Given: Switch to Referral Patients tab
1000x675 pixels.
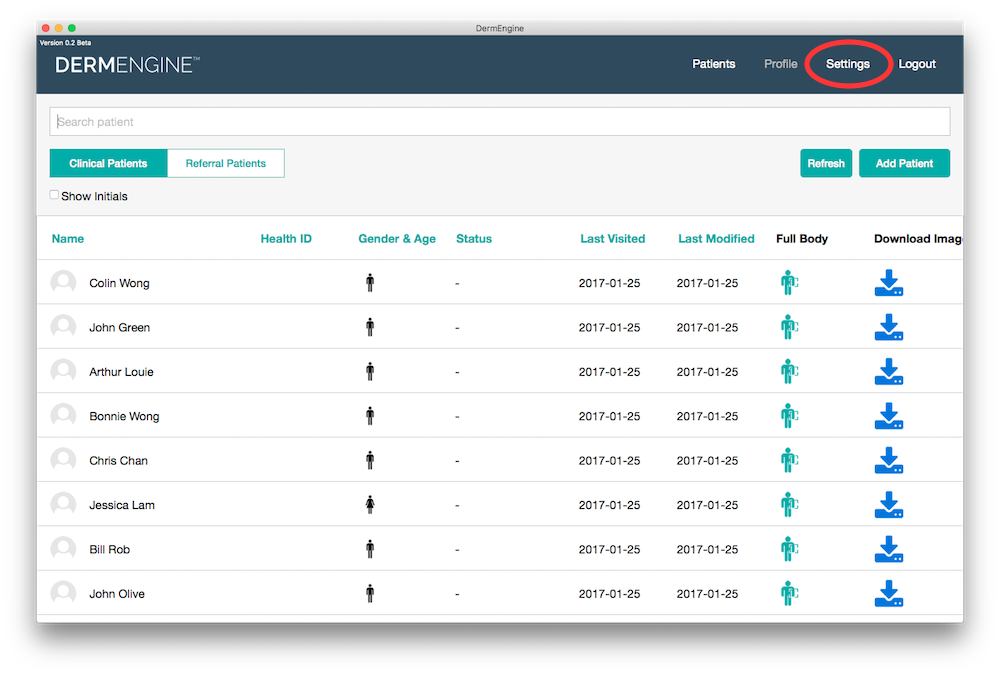Looking at the screenshot, I should (226, 163).
